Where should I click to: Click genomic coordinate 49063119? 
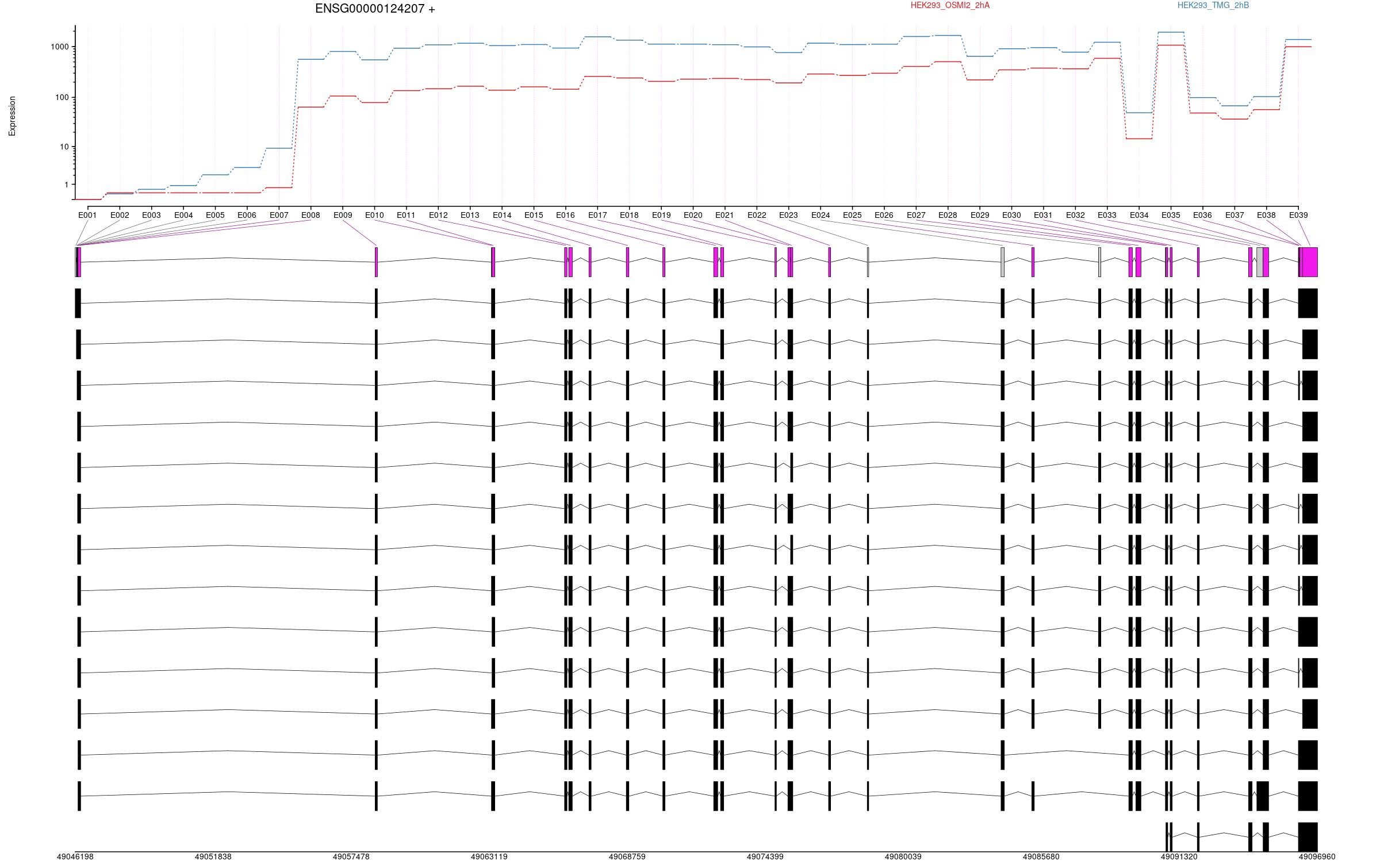click(x=489, y=857)
